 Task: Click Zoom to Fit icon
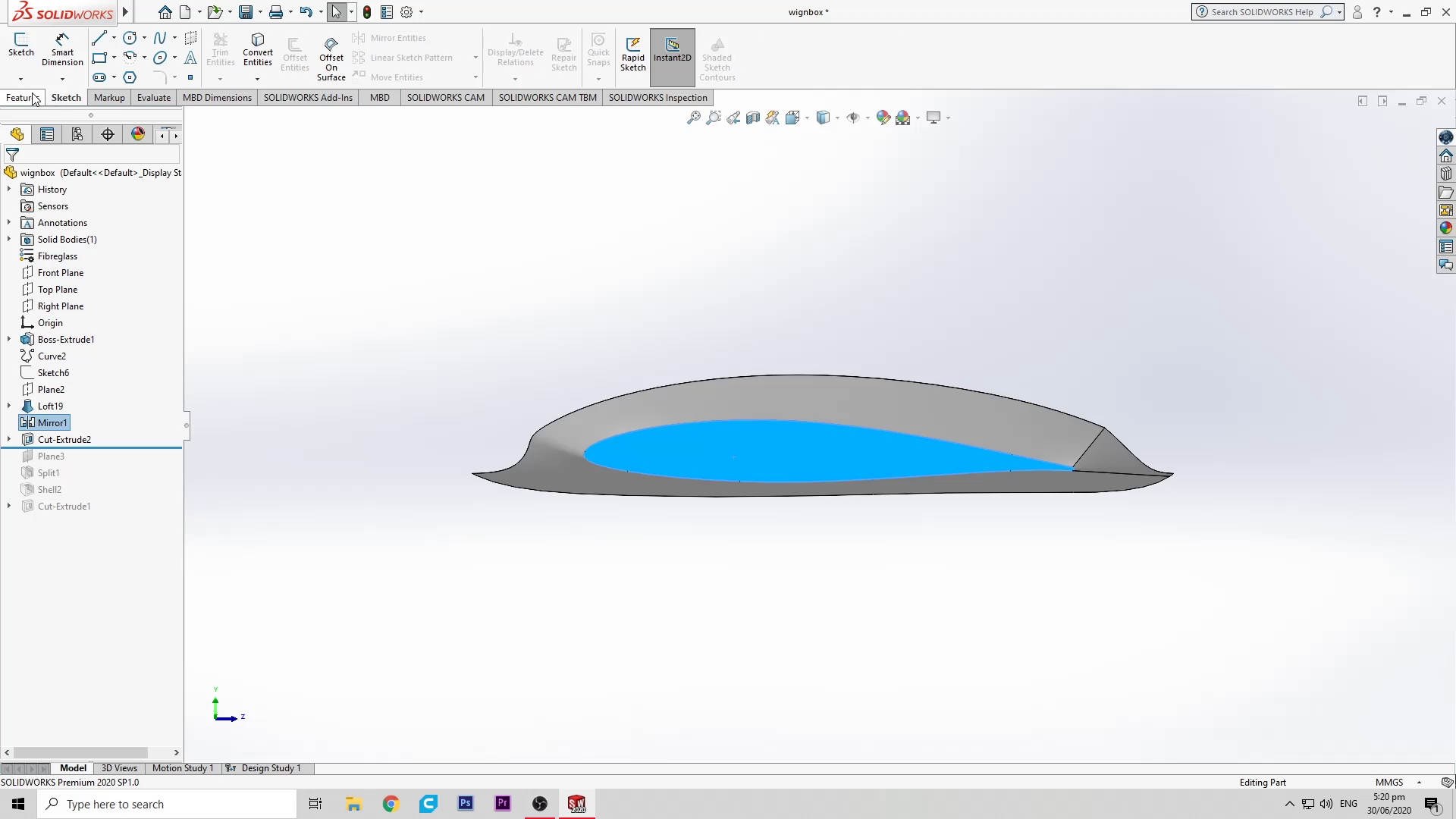(693, 118)
